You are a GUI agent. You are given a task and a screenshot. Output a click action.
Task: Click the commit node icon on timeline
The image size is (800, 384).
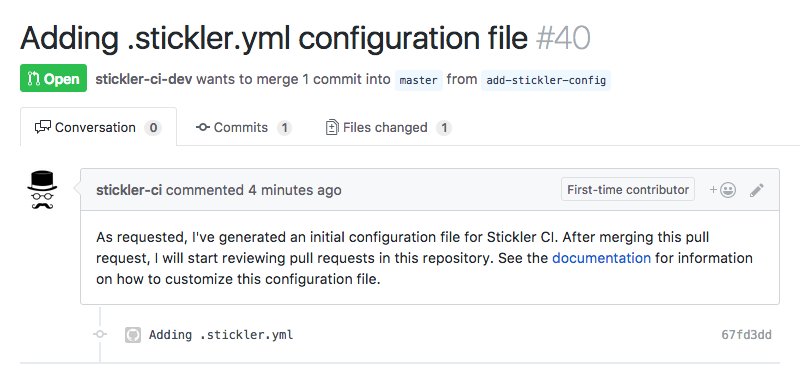(x=100, y=335)
